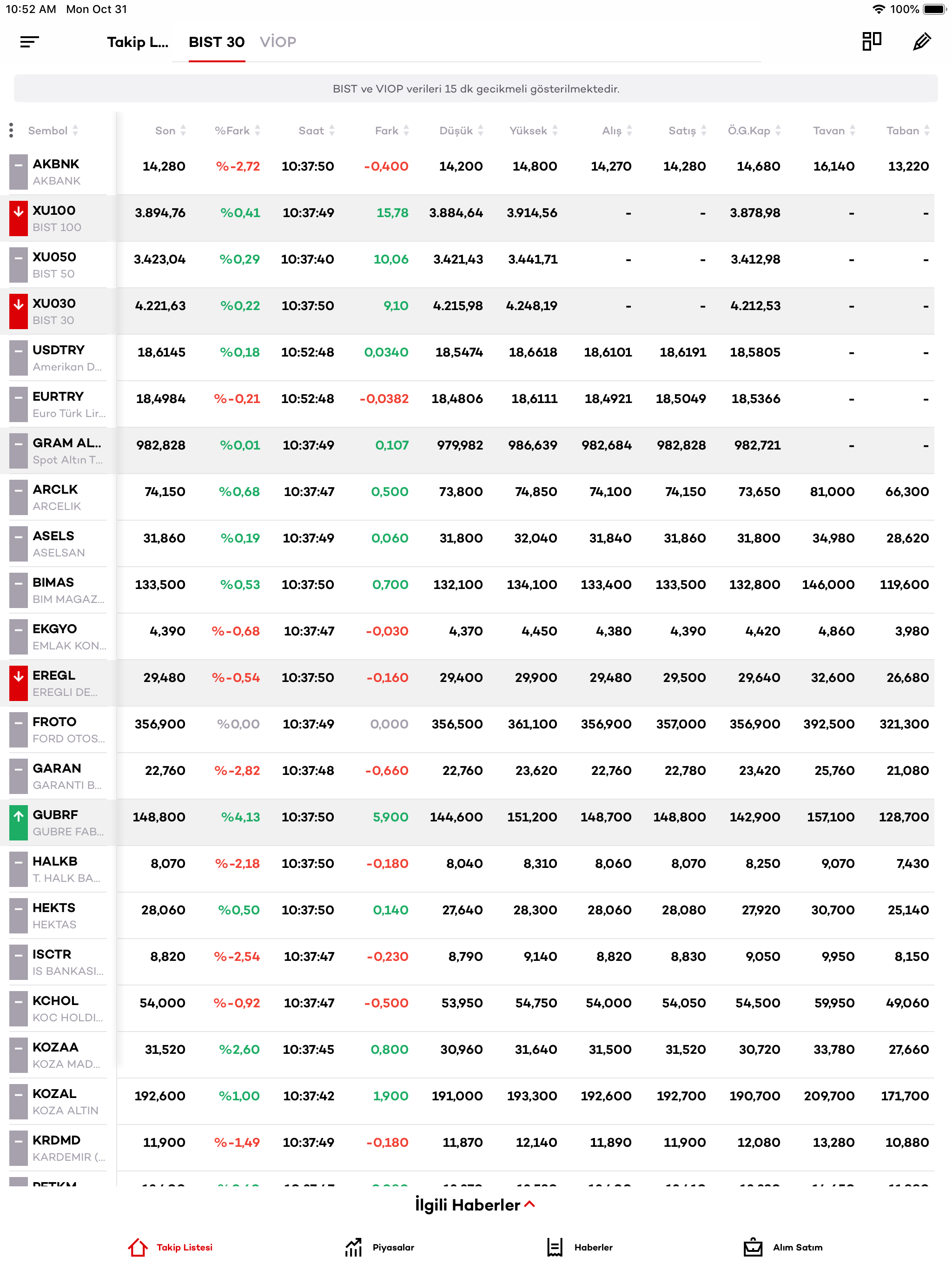Tap the edit pencil icon
952x1270 pixels.
pos(922,42)
